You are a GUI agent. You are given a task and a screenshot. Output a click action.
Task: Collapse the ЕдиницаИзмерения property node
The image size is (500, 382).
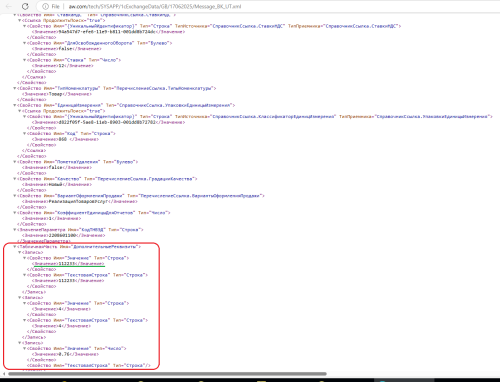coord(15,105)
